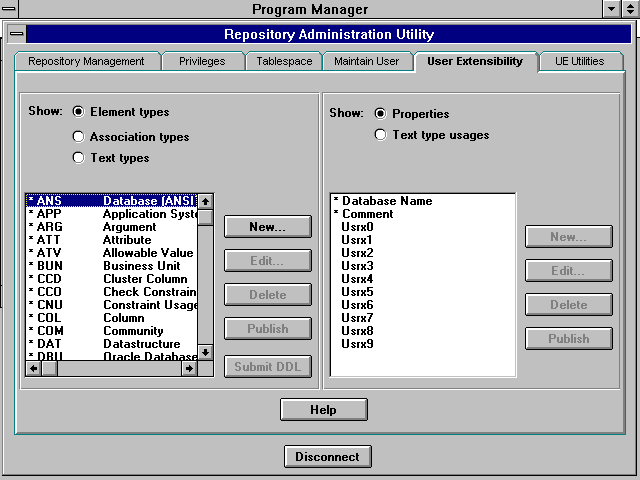The image size is (640, 480).
Task: Open Repository Administration Utility control menu box
Action: pyautogui.click(x=18, y=34)
